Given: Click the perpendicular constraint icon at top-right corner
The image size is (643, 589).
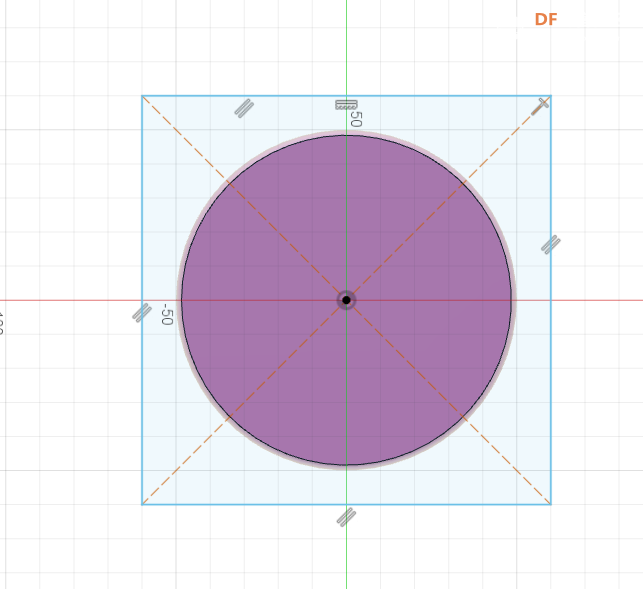Looking at the screenshot, I should pos(540,106).
